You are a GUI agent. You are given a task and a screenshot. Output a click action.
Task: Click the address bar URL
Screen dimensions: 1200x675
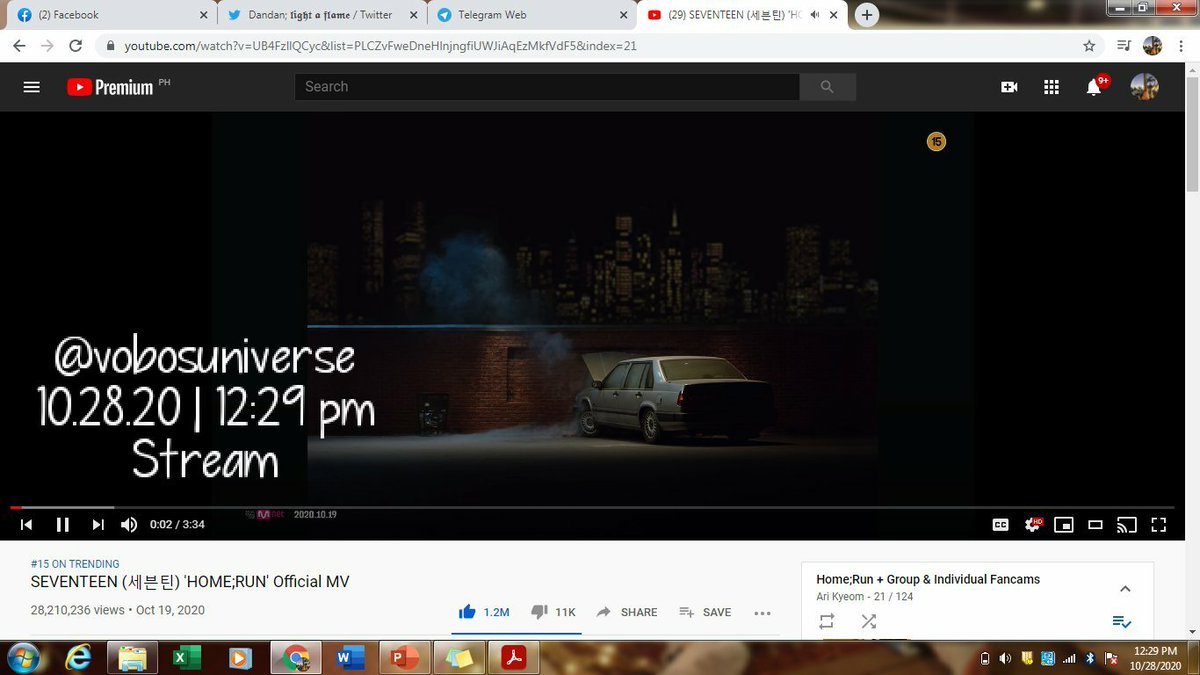click(381, 46)
